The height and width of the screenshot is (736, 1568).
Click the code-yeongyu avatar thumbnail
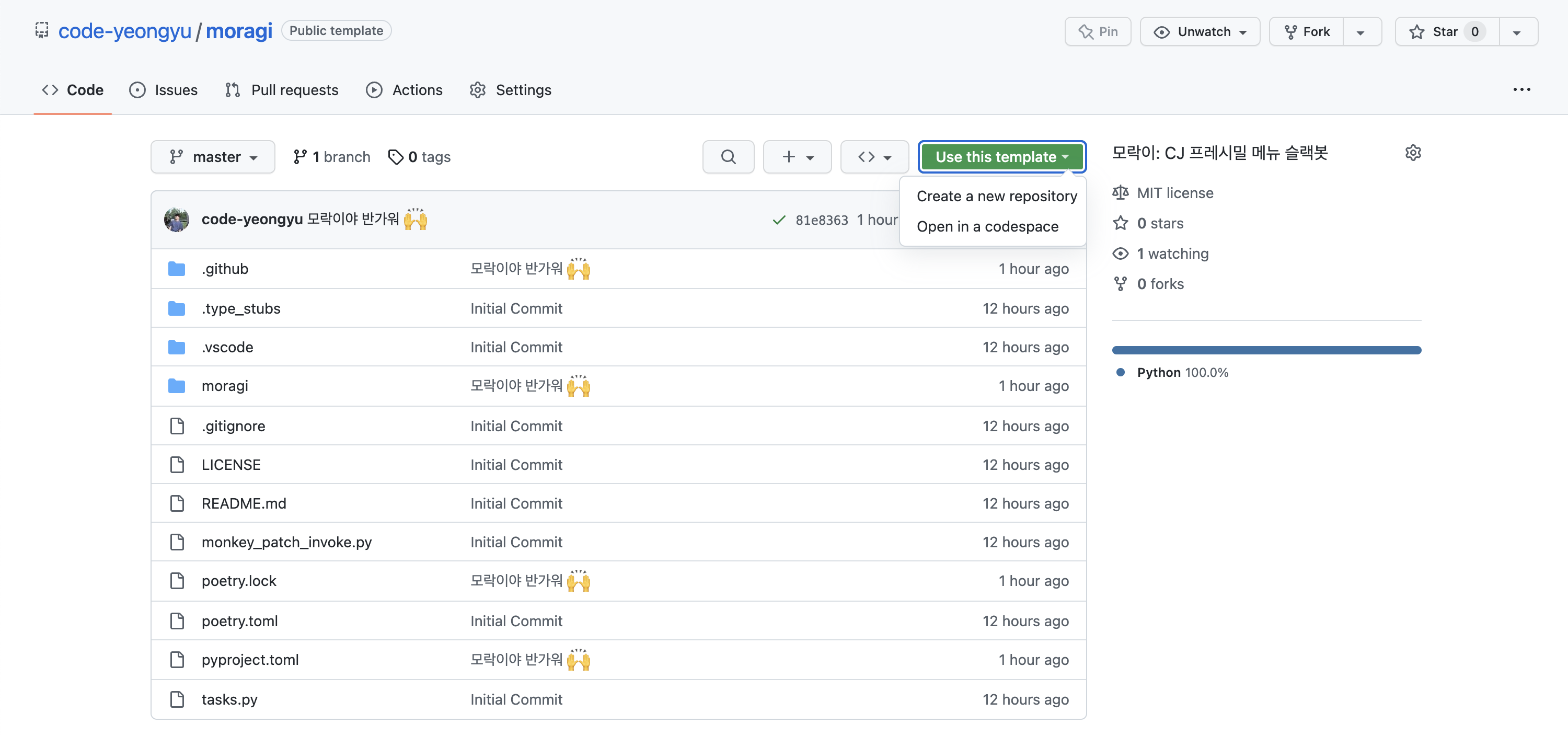pos(177,219)
